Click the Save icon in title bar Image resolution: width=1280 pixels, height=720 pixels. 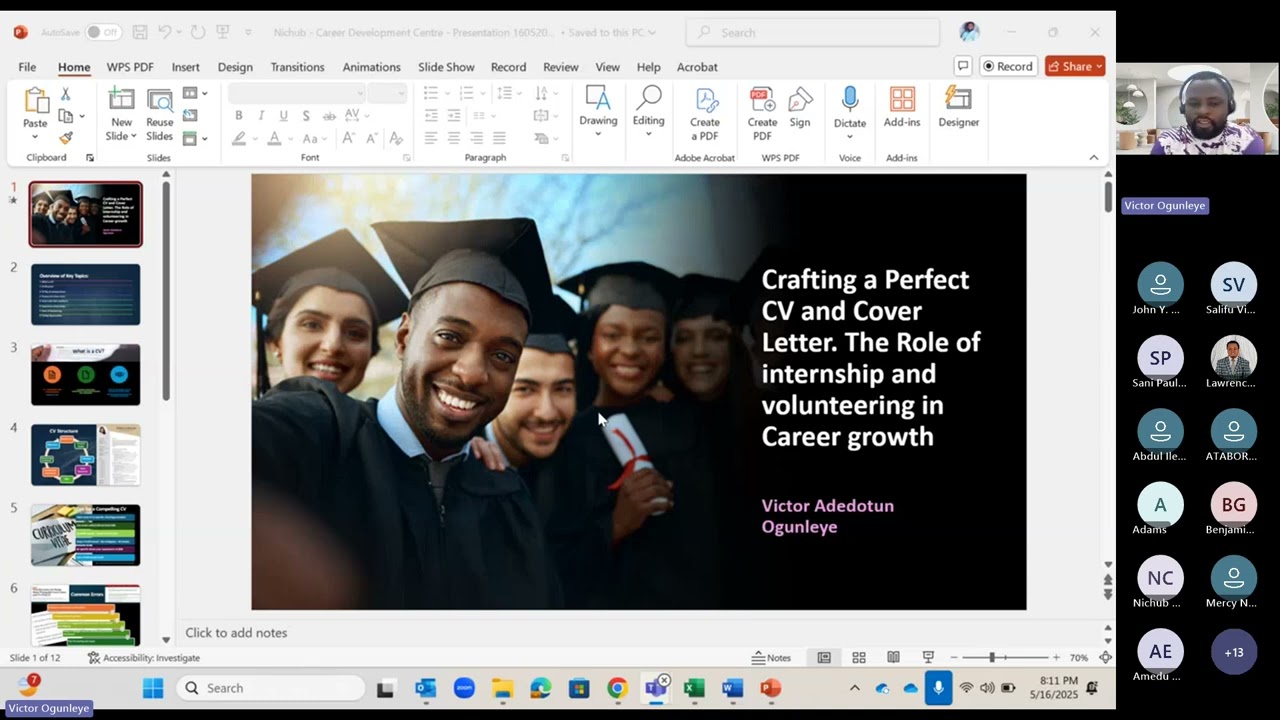tap(140, 32)
